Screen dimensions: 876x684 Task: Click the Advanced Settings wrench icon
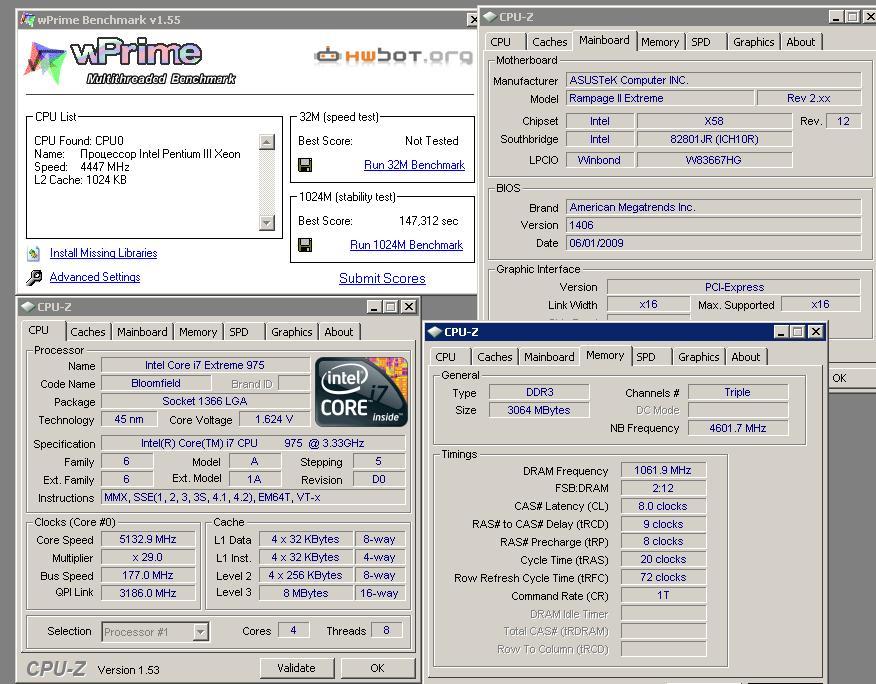point(34,277)
